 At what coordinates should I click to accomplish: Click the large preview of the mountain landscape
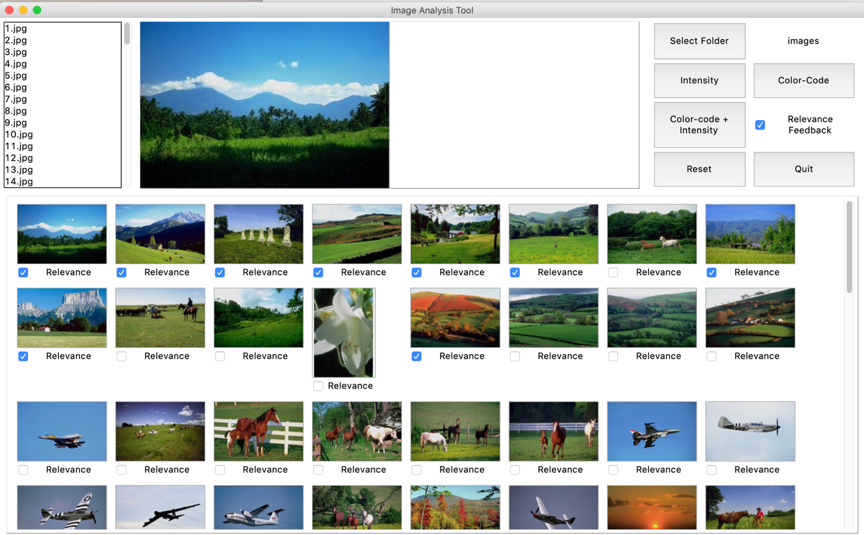pyautogui.click(x=264, y=105)
